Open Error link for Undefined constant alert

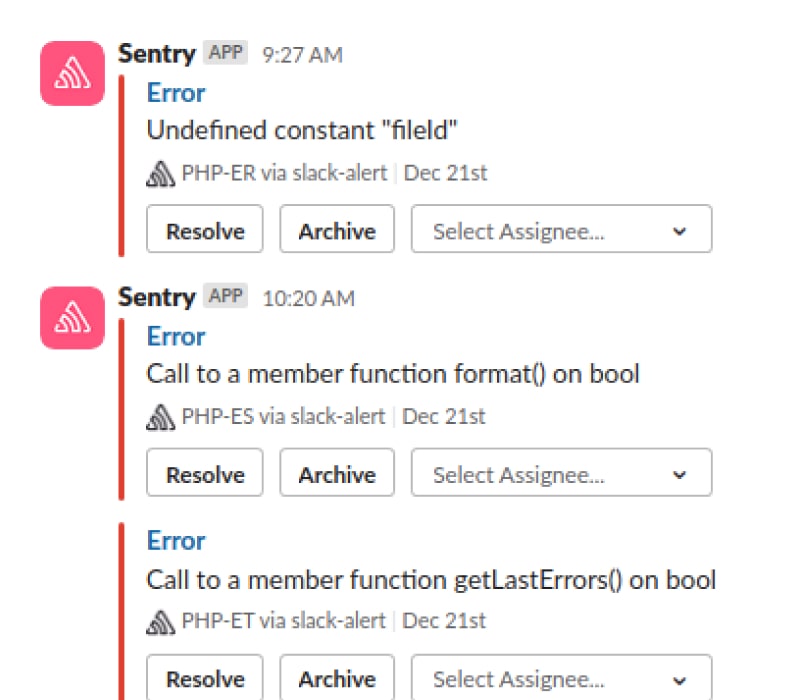[x=176, y=93]
